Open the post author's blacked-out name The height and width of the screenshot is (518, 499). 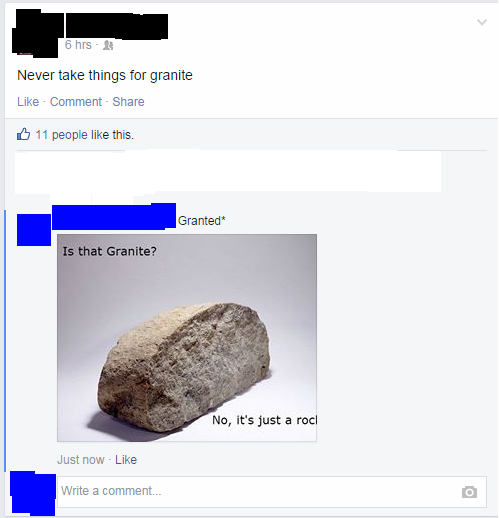point(117,26)
